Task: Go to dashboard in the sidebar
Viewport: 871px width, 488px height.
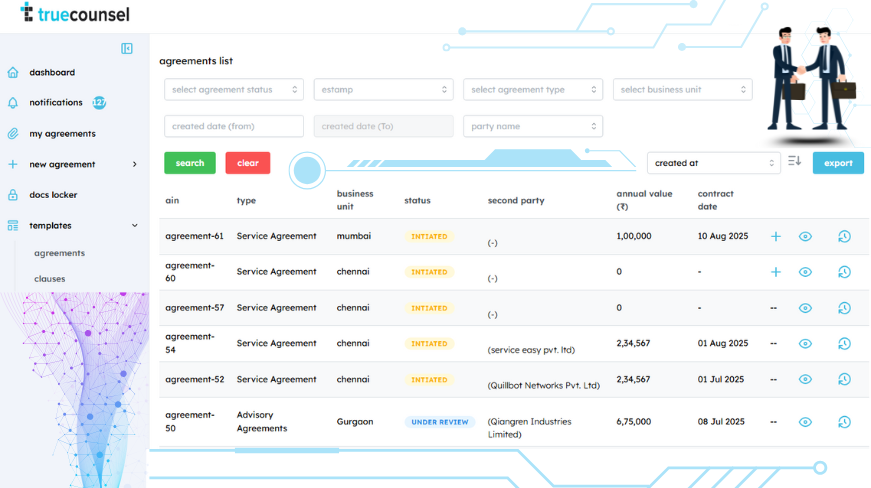Action: (52, 72)
